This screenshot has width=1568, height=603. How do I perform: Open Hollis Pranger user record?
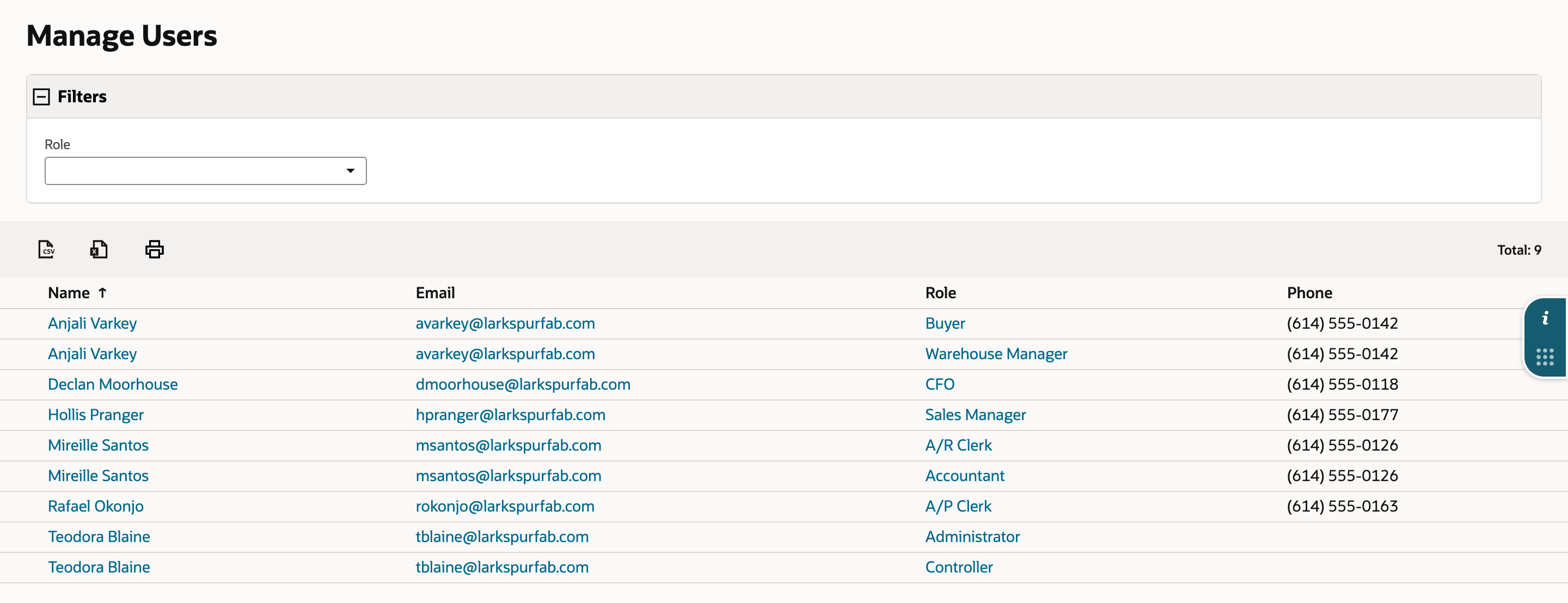click(96, 415)
